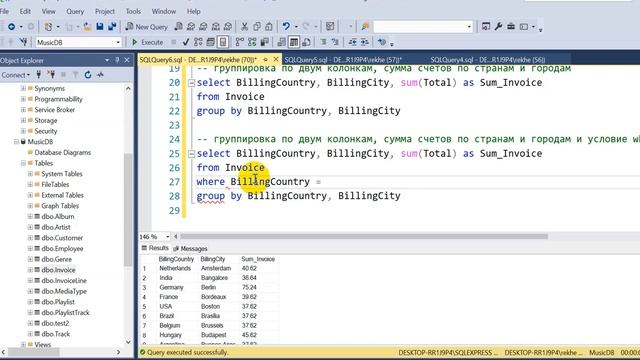This screenshot has width=640, height=360.
Task: Click the Object Explorer vertical scrollbar
Action: [x=128, y=209]
